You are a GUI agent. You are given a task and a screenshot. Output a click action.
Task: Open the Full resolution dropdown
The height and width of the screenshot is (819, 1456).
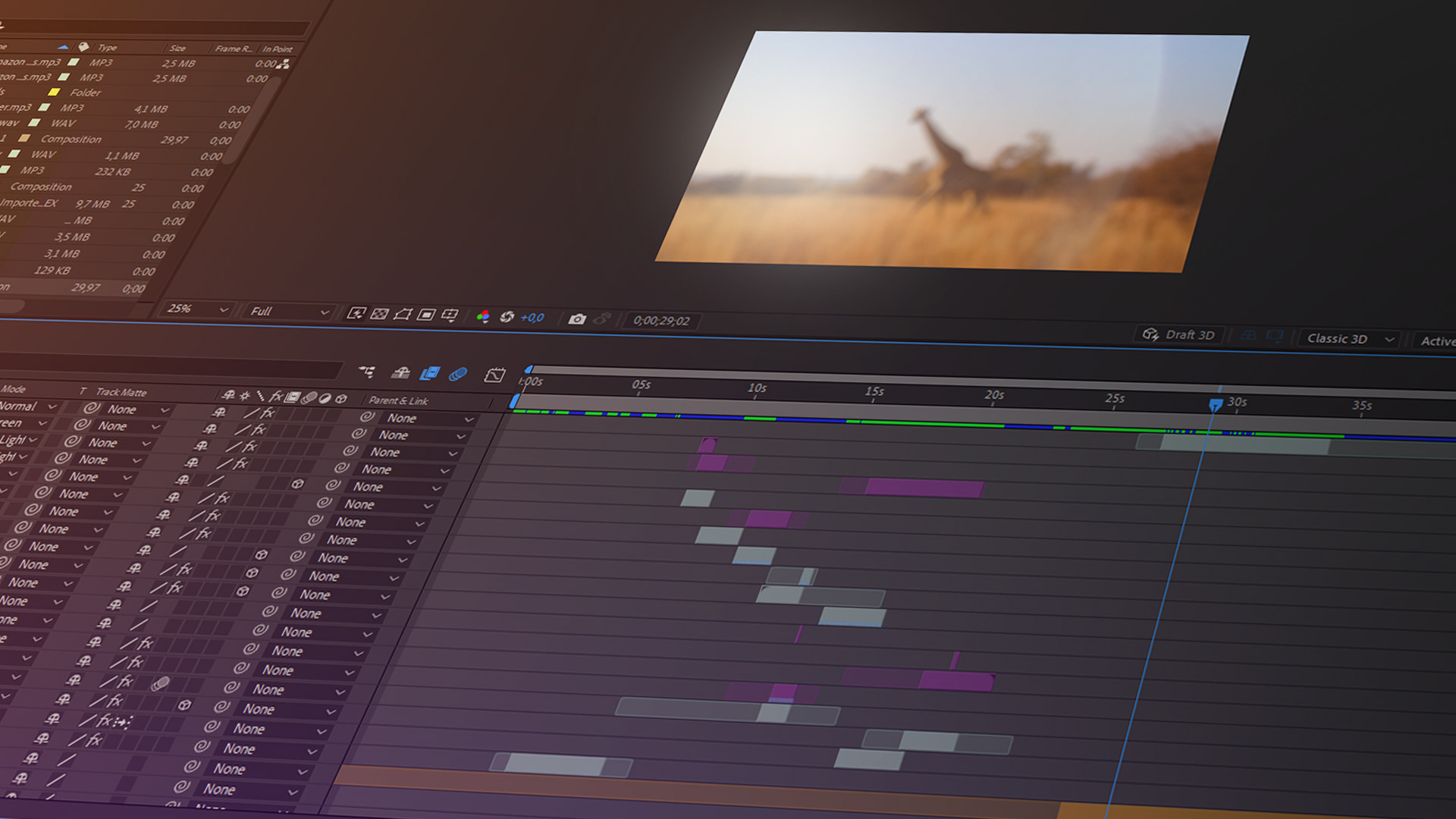[x=289, y=312]
